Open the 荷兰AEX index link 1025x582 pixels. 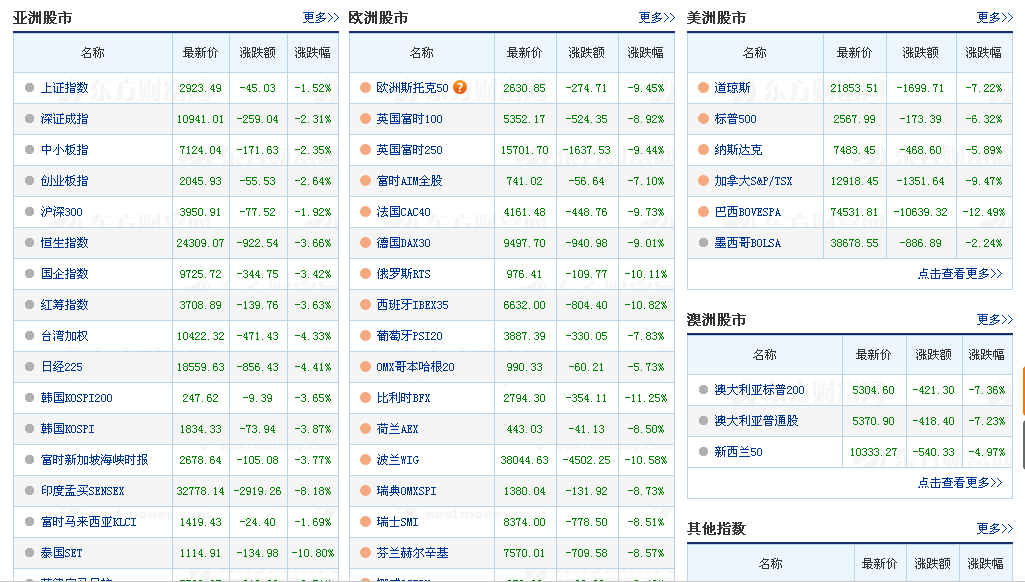click(x=397, y=429)
